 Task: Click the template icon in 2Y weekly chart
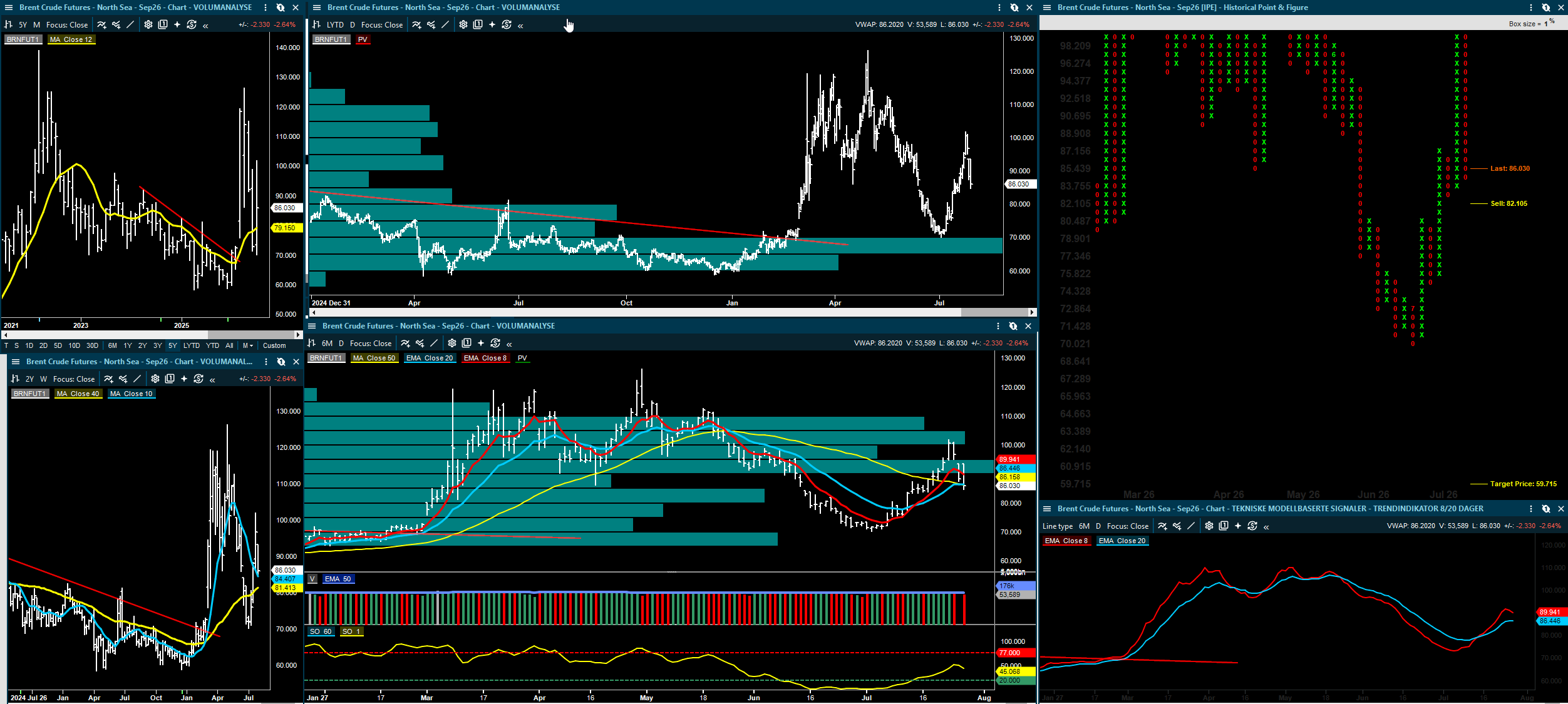point(170,379)
